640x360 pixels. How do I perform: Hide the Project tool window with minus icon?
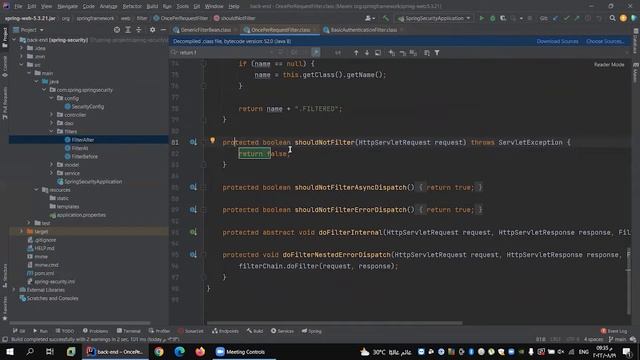(x=163, y=30)
